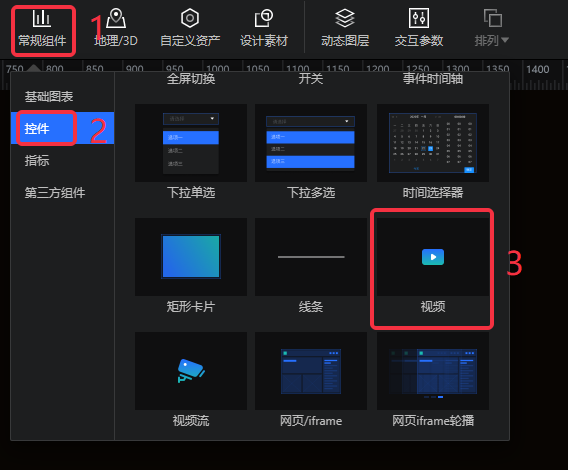Insert the 视频 play-button component

(433, 266)
